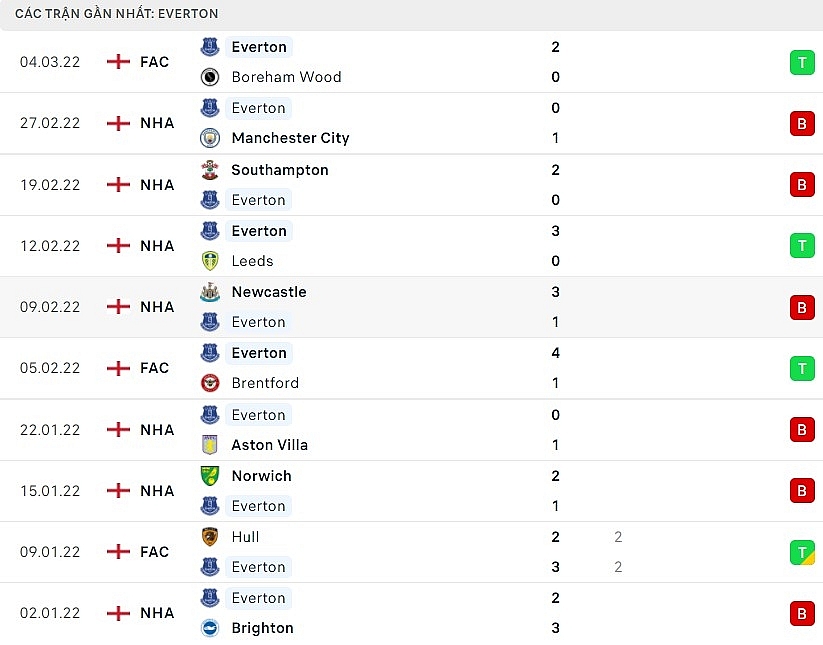Click the Hull City tiger icon
The height and width of the screenshot is (645, 823).
210,537
